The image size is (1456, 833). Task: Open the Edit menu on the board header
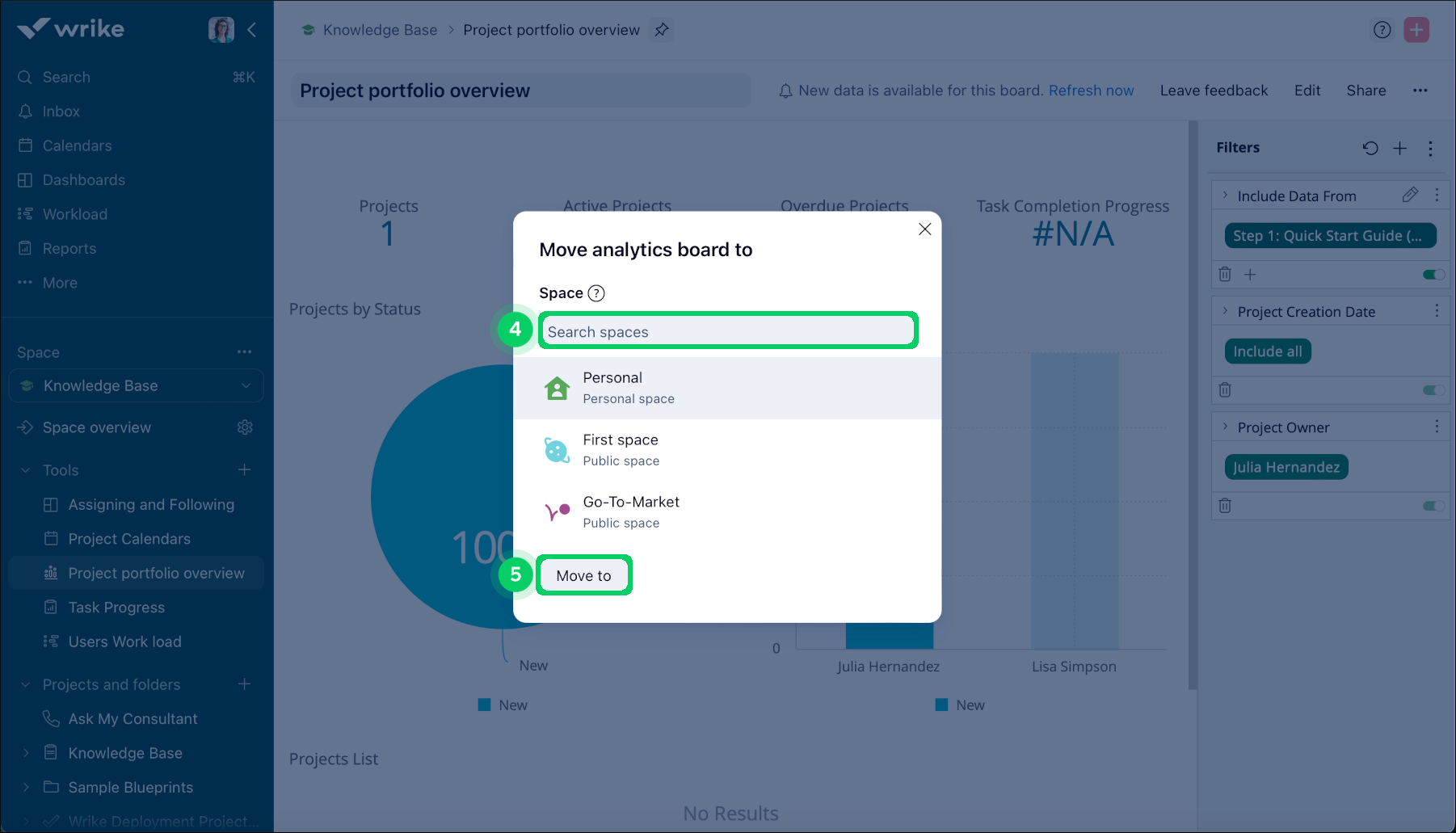tap(1307, 90)
